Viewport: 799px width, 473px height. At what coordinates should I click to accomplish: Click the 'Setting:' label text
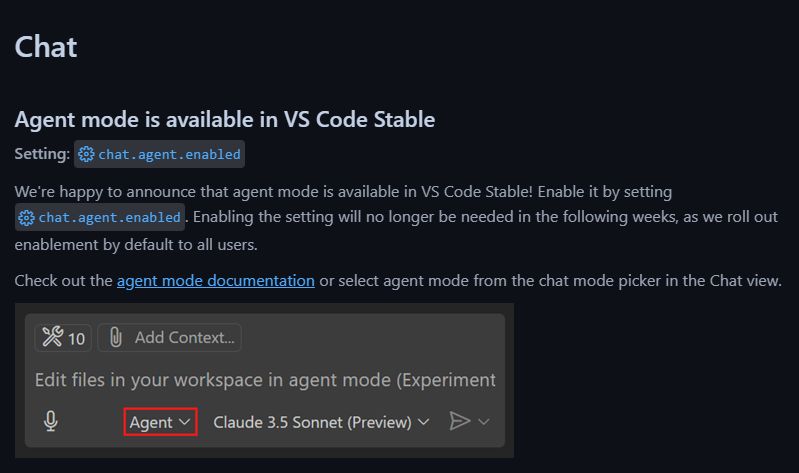coord(43,155)
